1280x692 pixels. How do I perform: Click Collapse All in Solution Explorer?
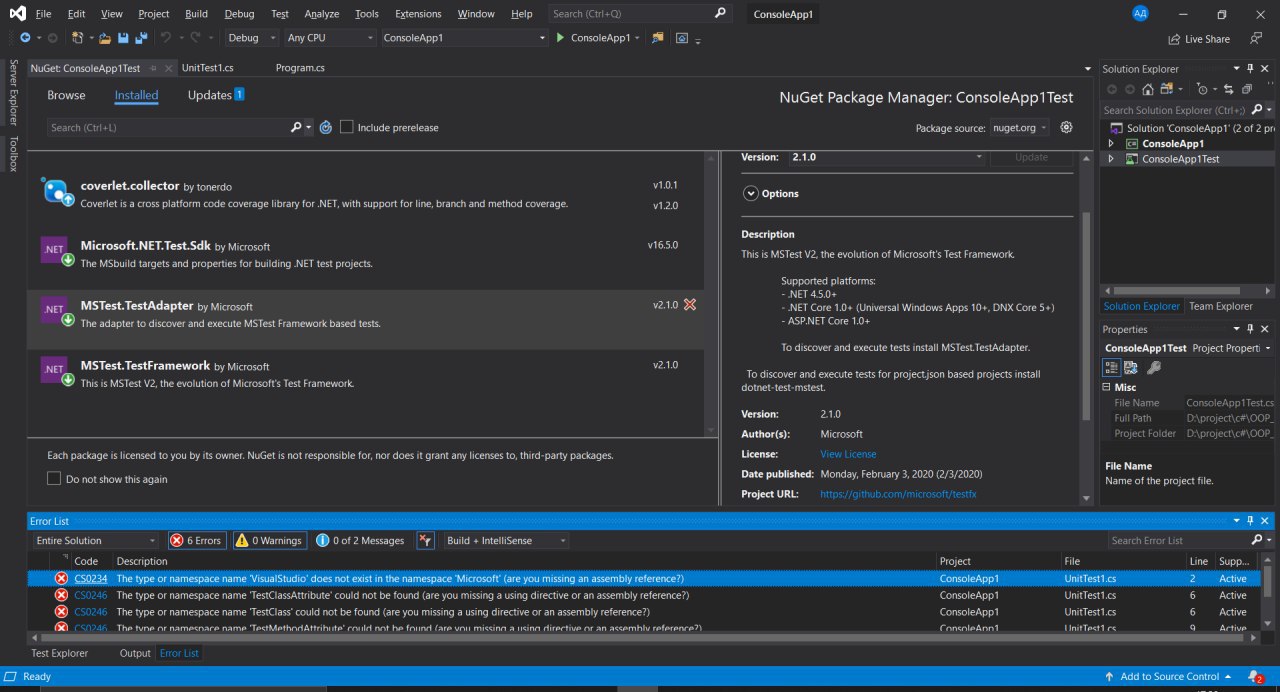pos(1246,89)
